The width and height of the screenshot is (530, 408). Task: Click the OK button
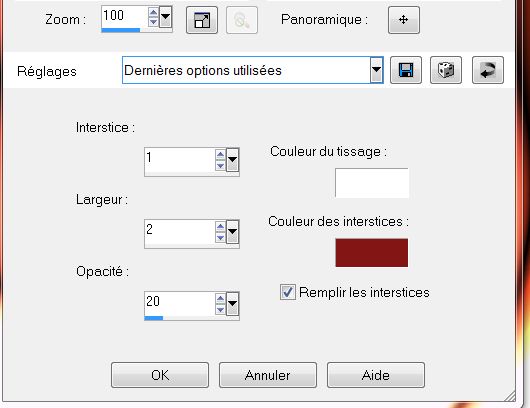point(160,375)
